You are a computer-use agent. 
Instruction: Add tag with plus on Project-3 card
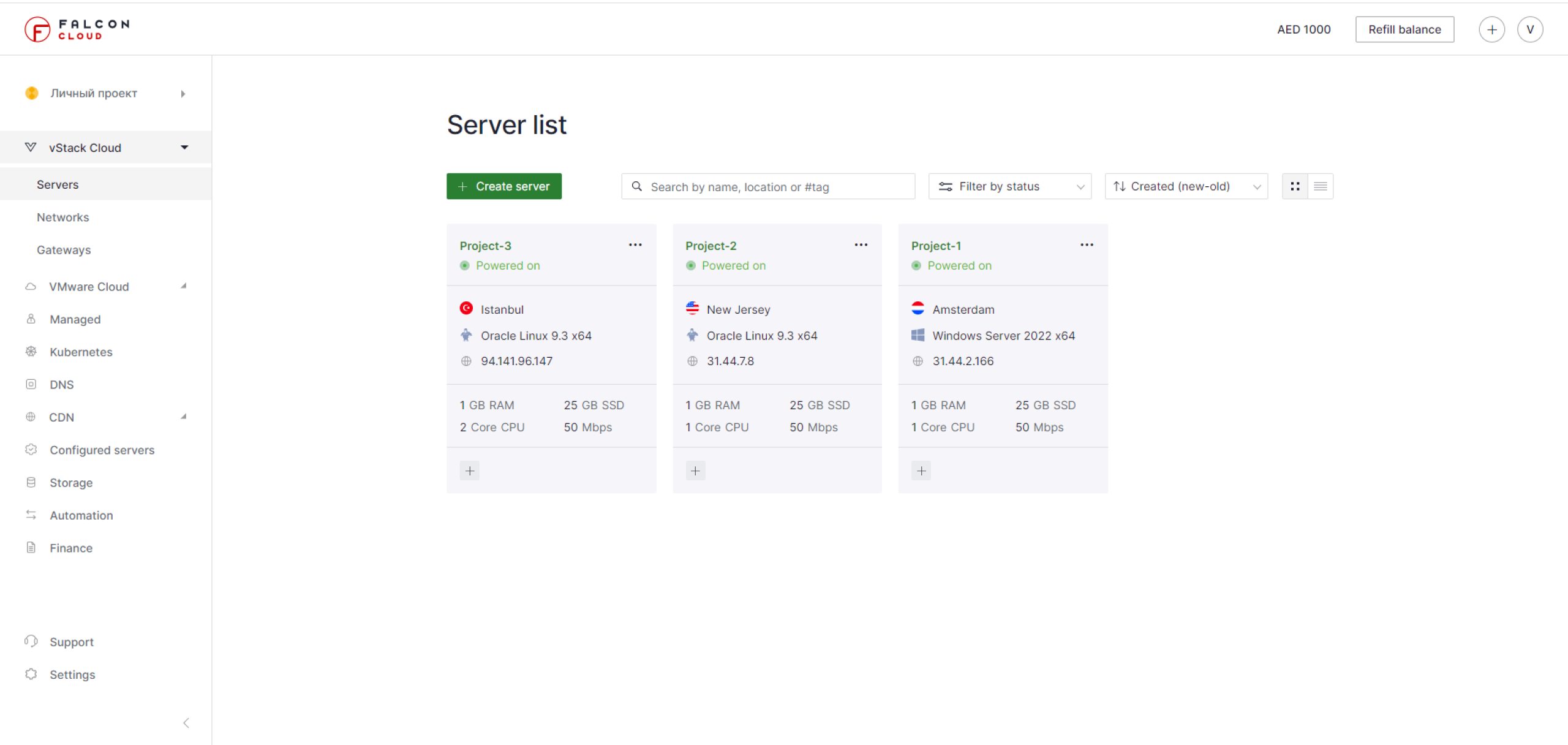(470, 471)
